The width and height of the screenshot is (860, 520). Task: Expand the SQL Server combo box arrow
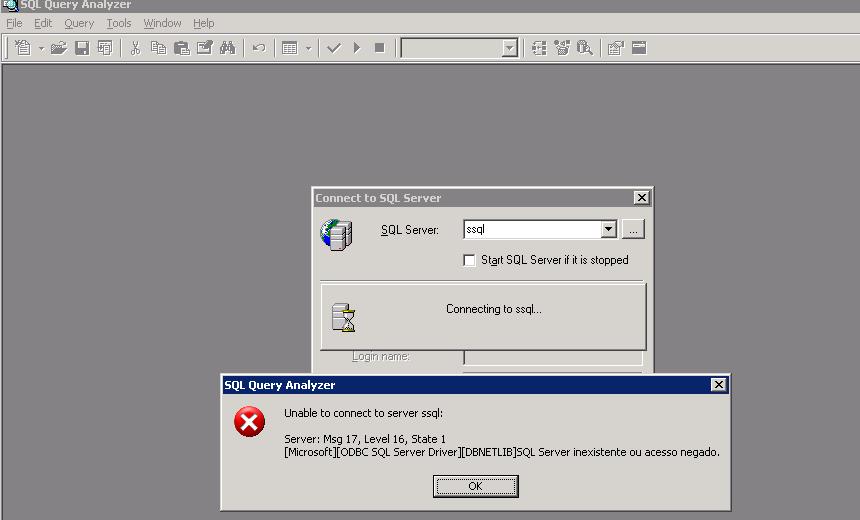[x=608, y=229]
